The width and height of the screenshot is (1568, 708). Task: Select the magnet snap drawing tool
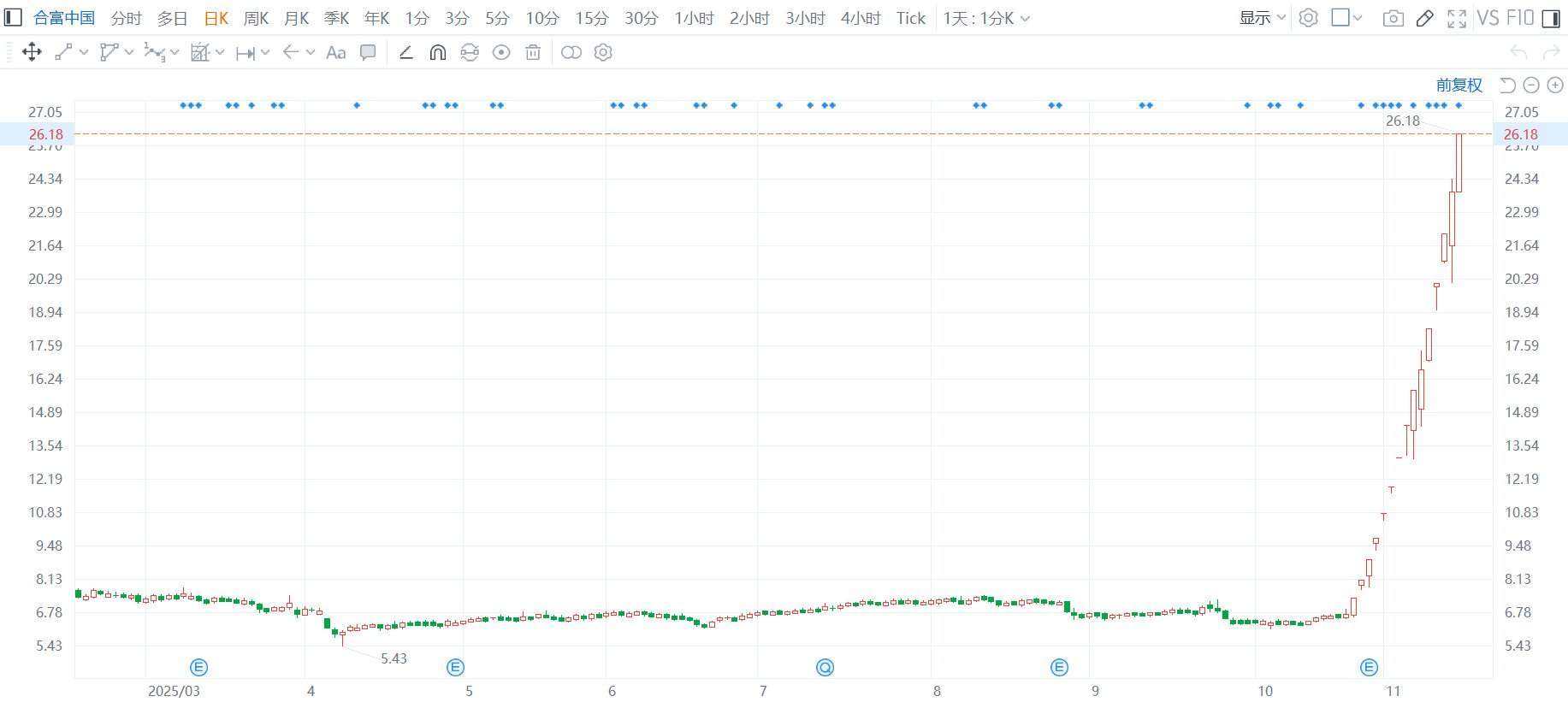437,53
